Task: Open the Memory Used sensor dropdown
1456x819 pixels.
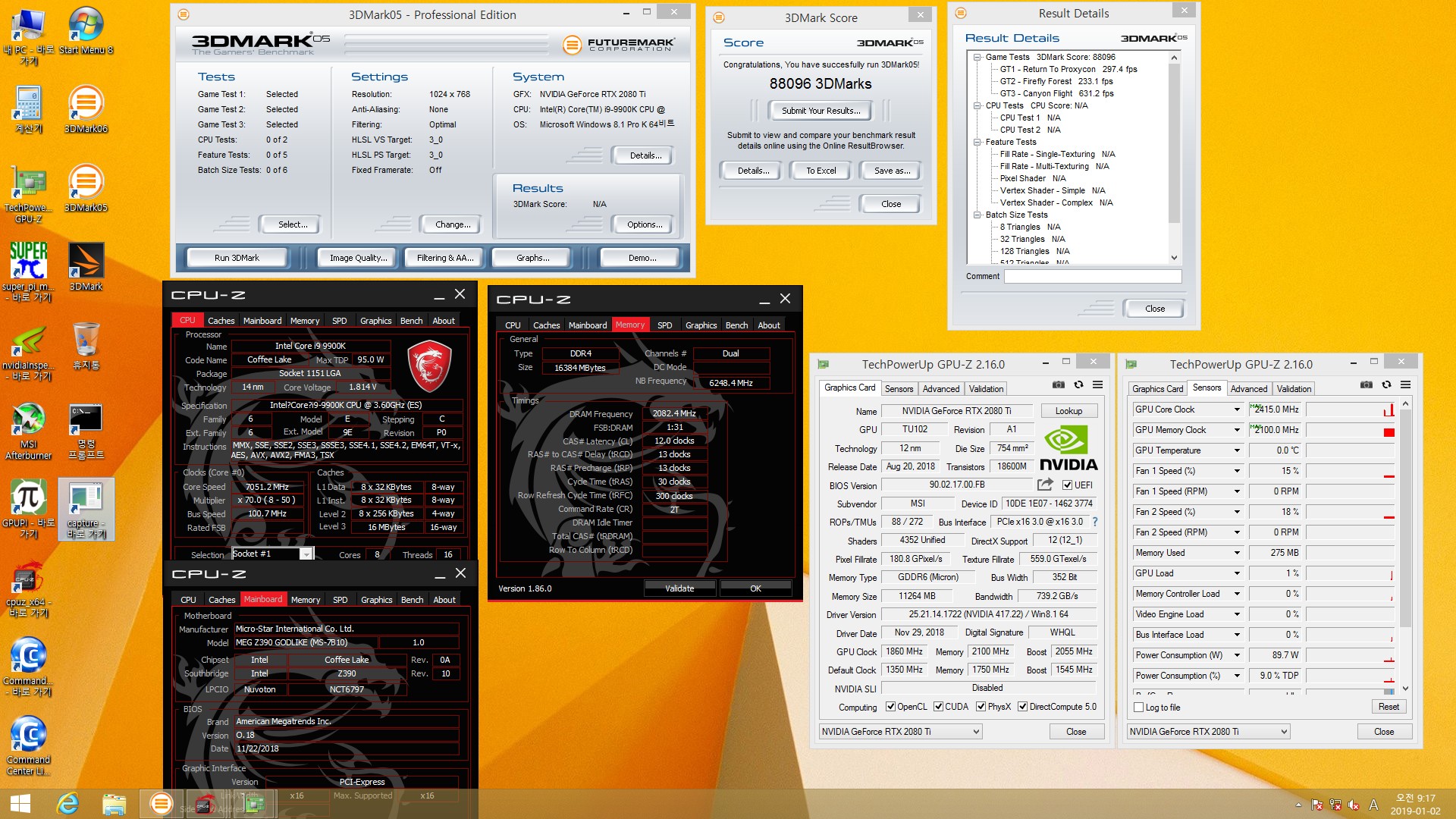Action: (1237, 553)
